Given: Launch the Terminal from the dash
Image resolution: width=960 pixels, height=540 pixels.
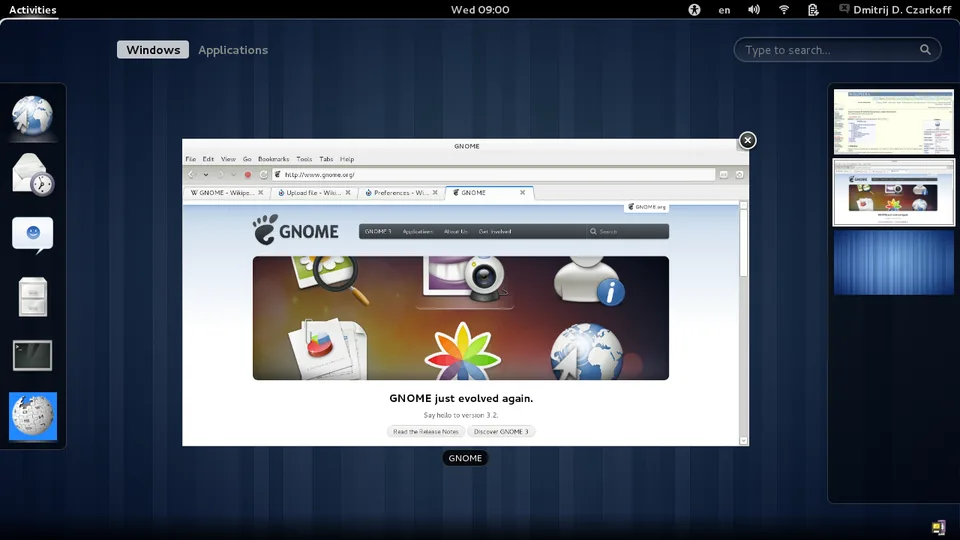Looking at the screenshot, I should (x=33, y=355).
